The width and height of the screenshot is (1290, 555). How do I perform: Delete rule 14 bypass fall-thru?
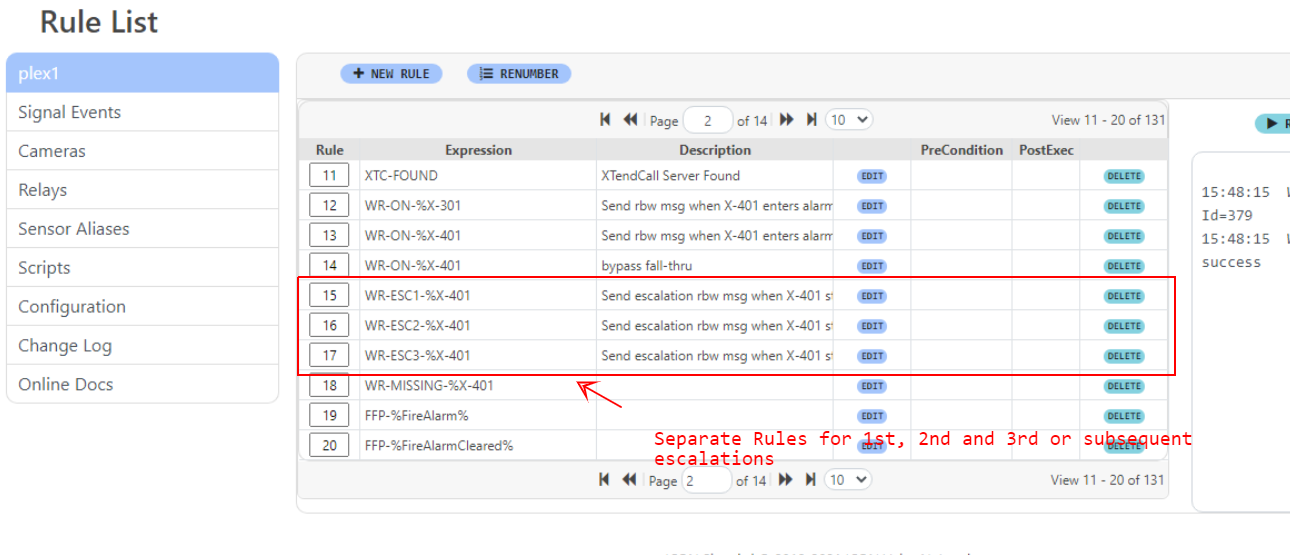pyautogui.click(x=1124, y=266)
